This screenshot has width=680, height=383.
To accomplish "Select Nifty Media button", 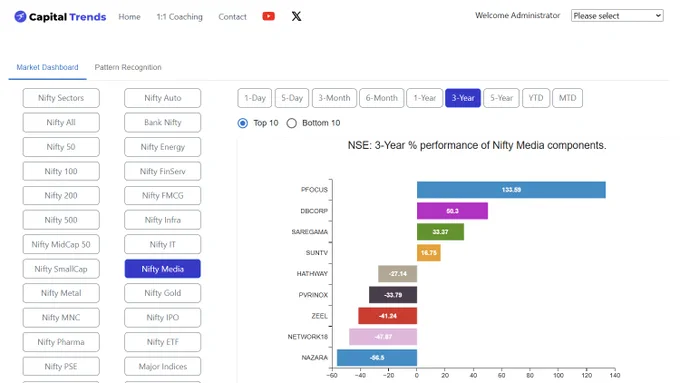I will 163,269.
